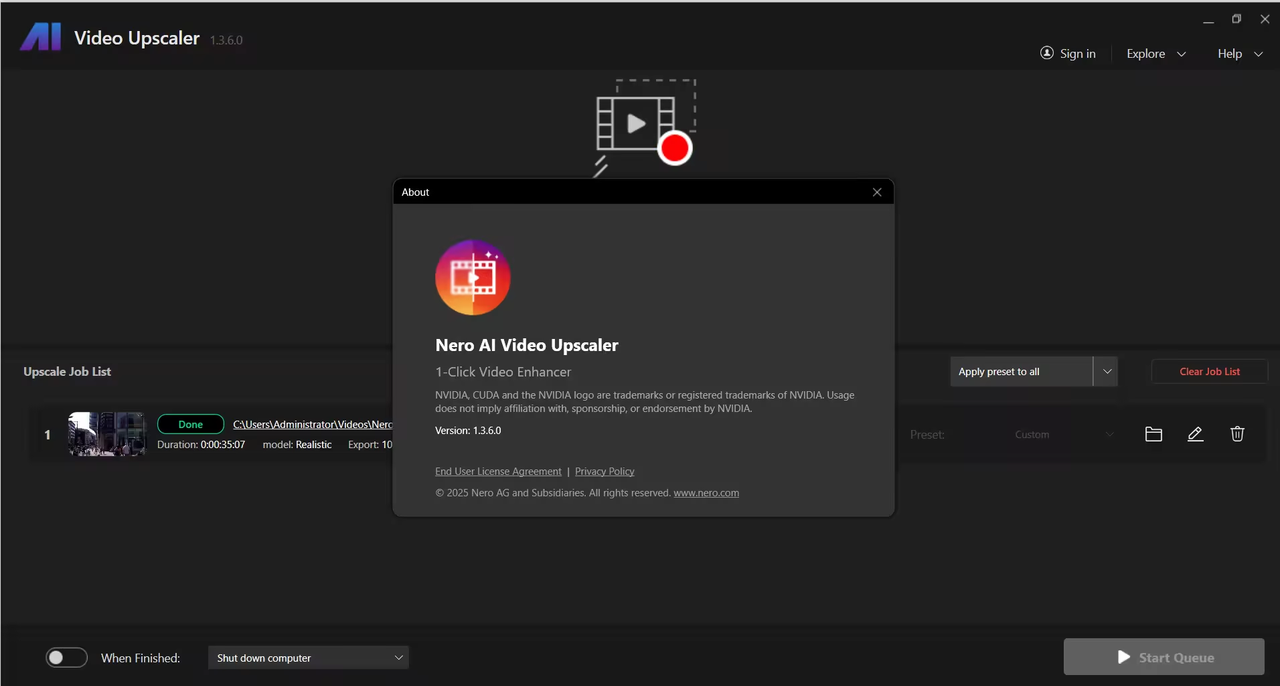The height and width of the screenshot is (686, 1280).
Task: Click the job 1 video thumbnail
Action: tap(107, 434)
